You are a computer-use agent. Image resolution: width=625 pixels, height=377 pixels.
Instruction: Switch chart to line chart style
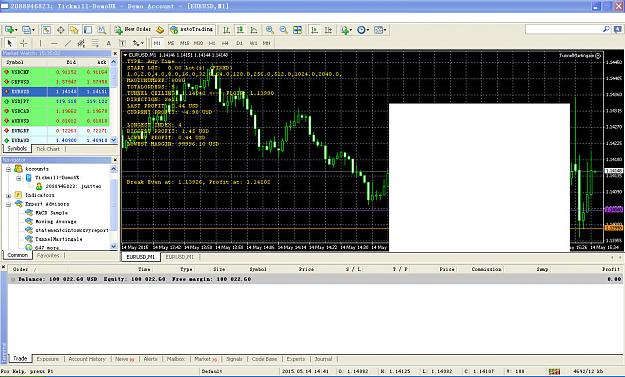coord(254,30)
